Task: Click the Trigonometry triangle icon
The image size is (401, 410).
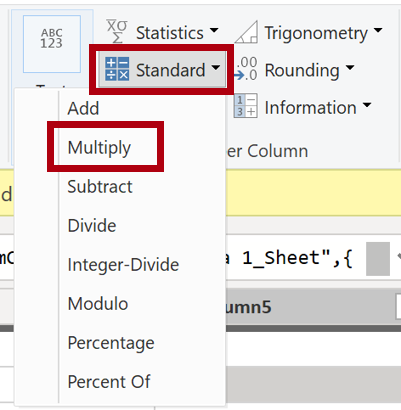Action: 246,32
